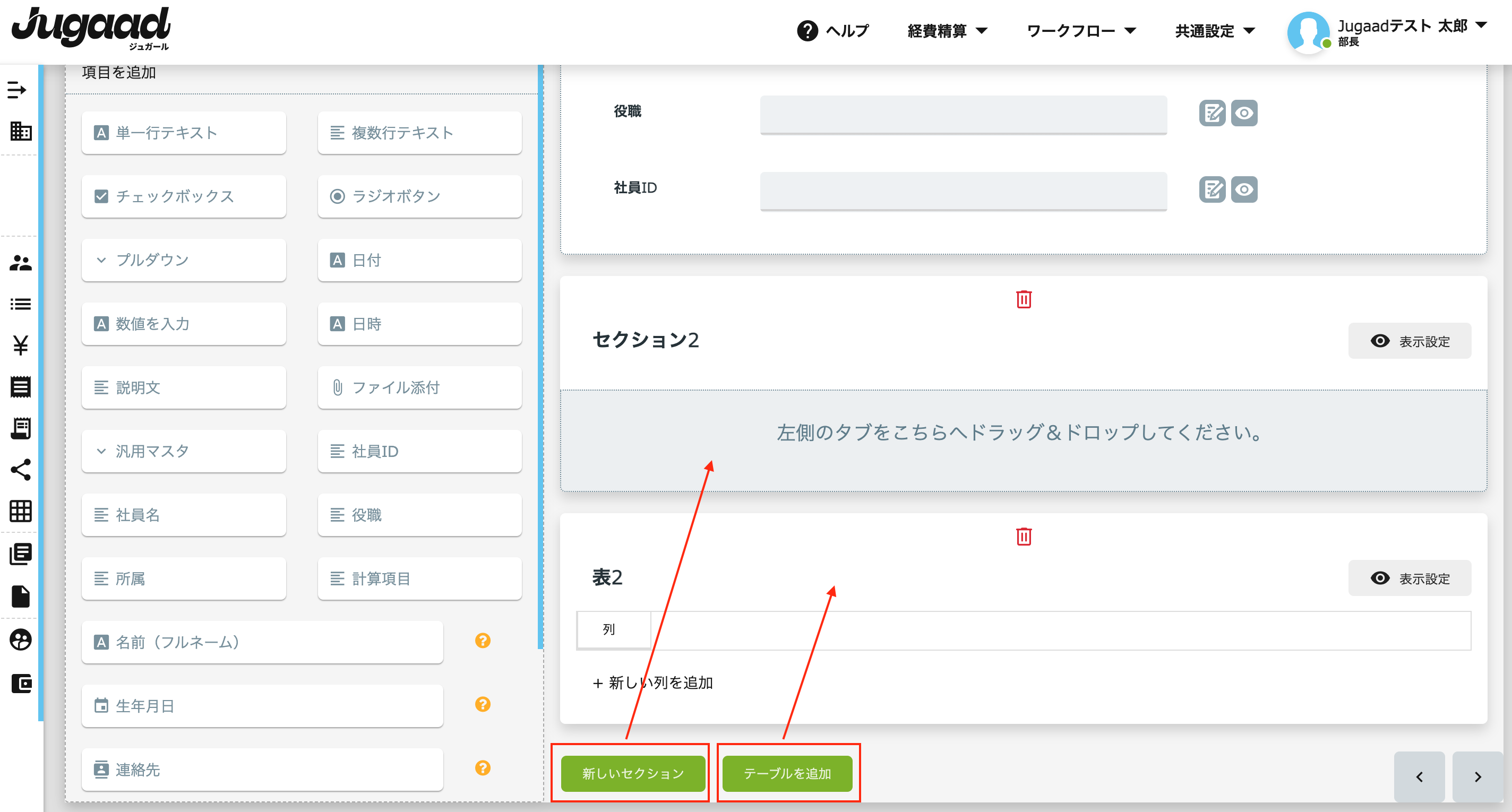The width and height of the screenshot is (1512, 812).
Task: Click the trash icon above 表2
Action: click(x=1023, y=536)
